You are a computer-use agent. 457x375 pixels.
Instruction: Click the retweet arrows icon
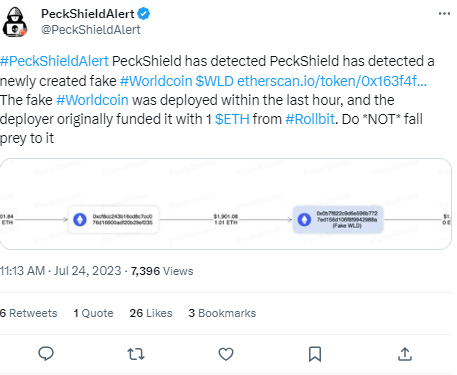tap(136, 354)
